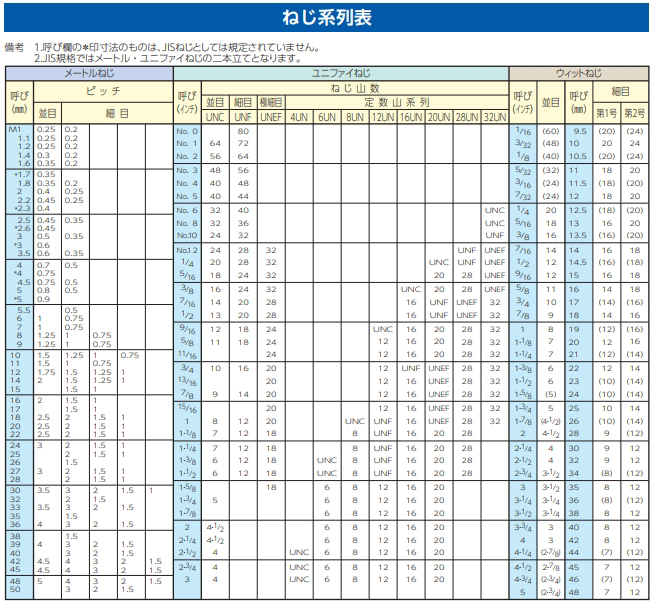The width and height of the screenshot is (655, 606).
Task: Click the 6UN column header
Action: (x=326, y=116)
